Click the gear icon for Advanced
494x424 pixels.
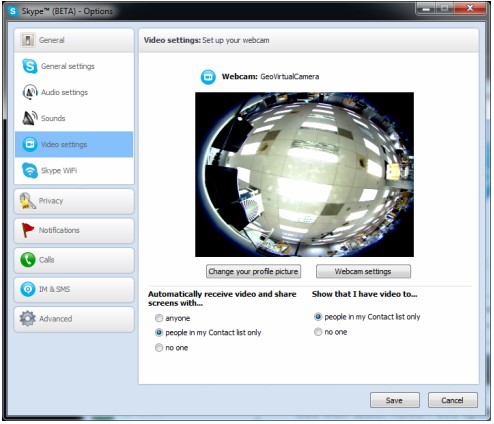[x=28, y=318]
